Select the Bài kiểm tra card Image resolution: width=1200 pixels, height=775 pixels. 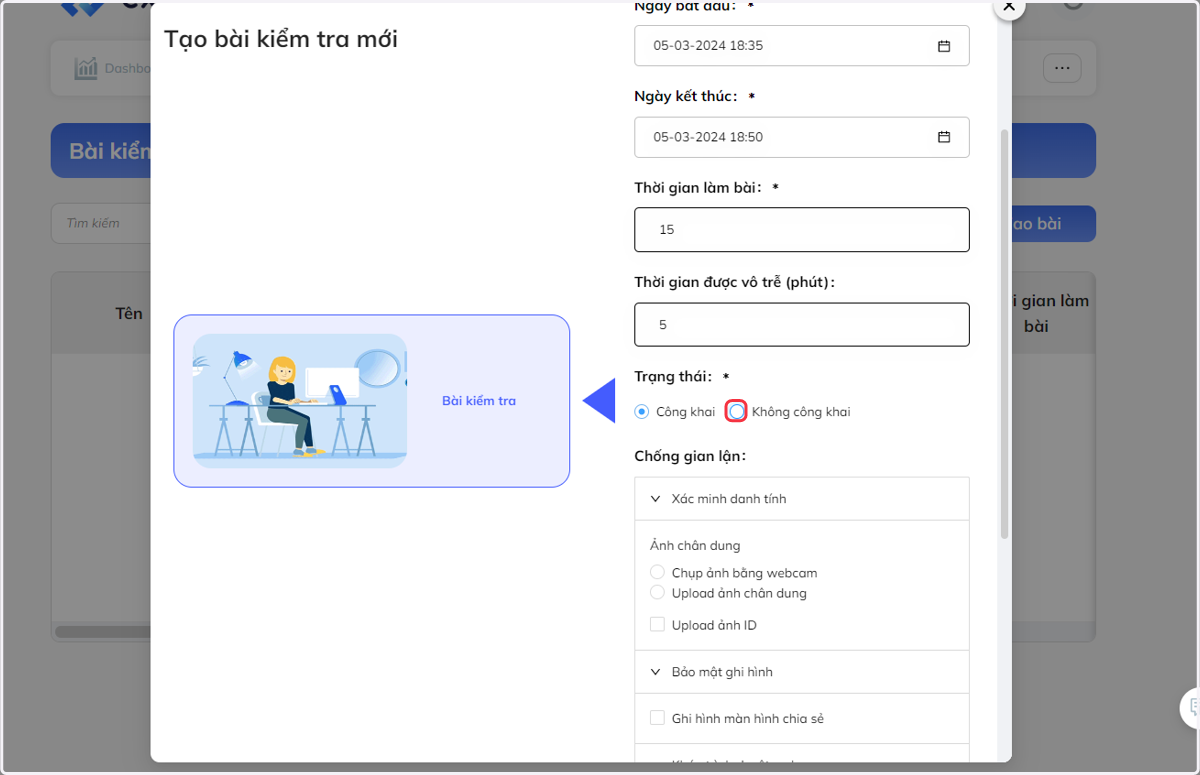pos(371,401)
